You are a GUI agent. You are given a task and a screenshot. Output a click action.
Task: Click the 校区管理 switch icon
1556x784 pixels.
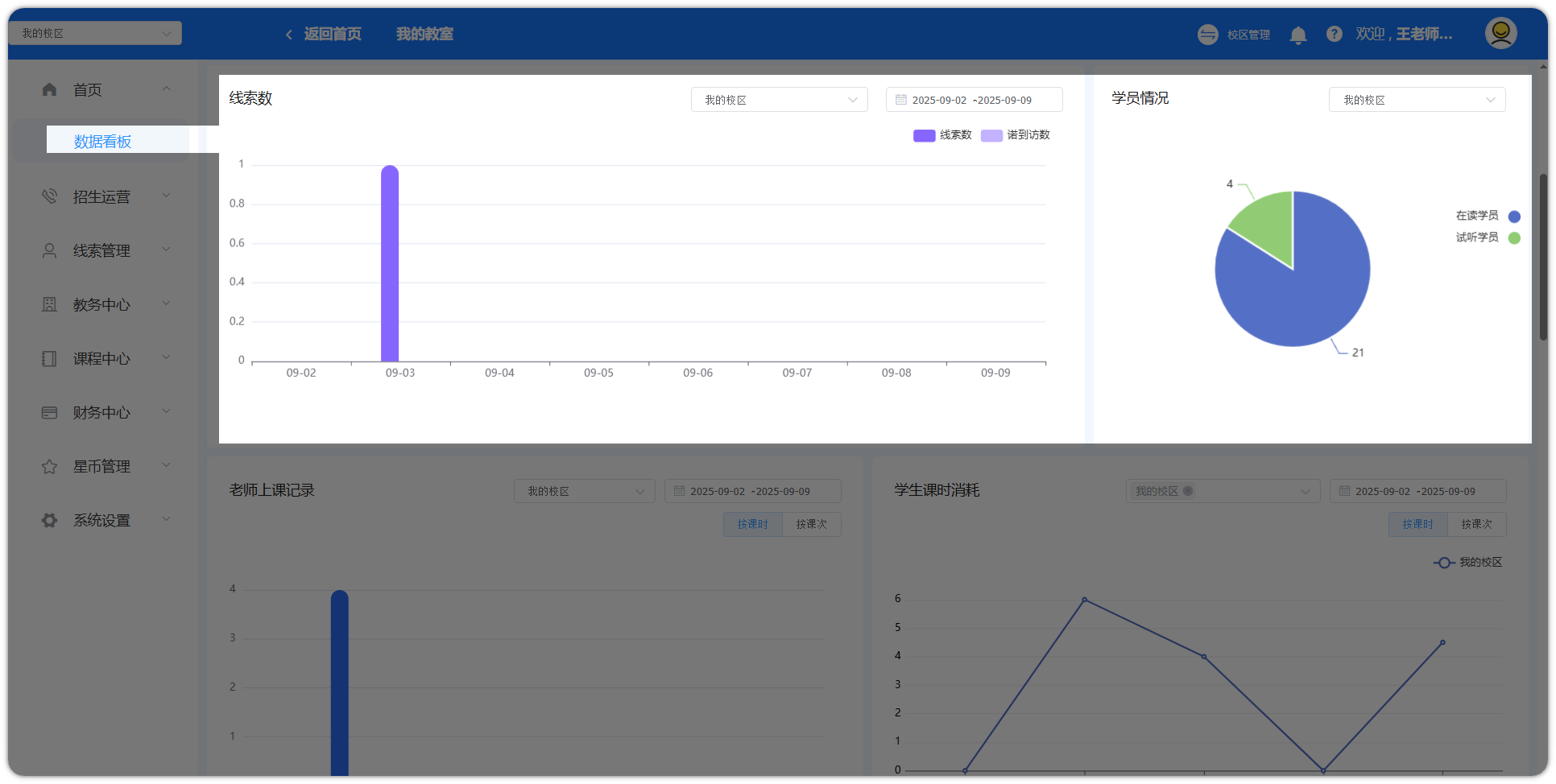pyautogui.click(x=1207, y=35)
